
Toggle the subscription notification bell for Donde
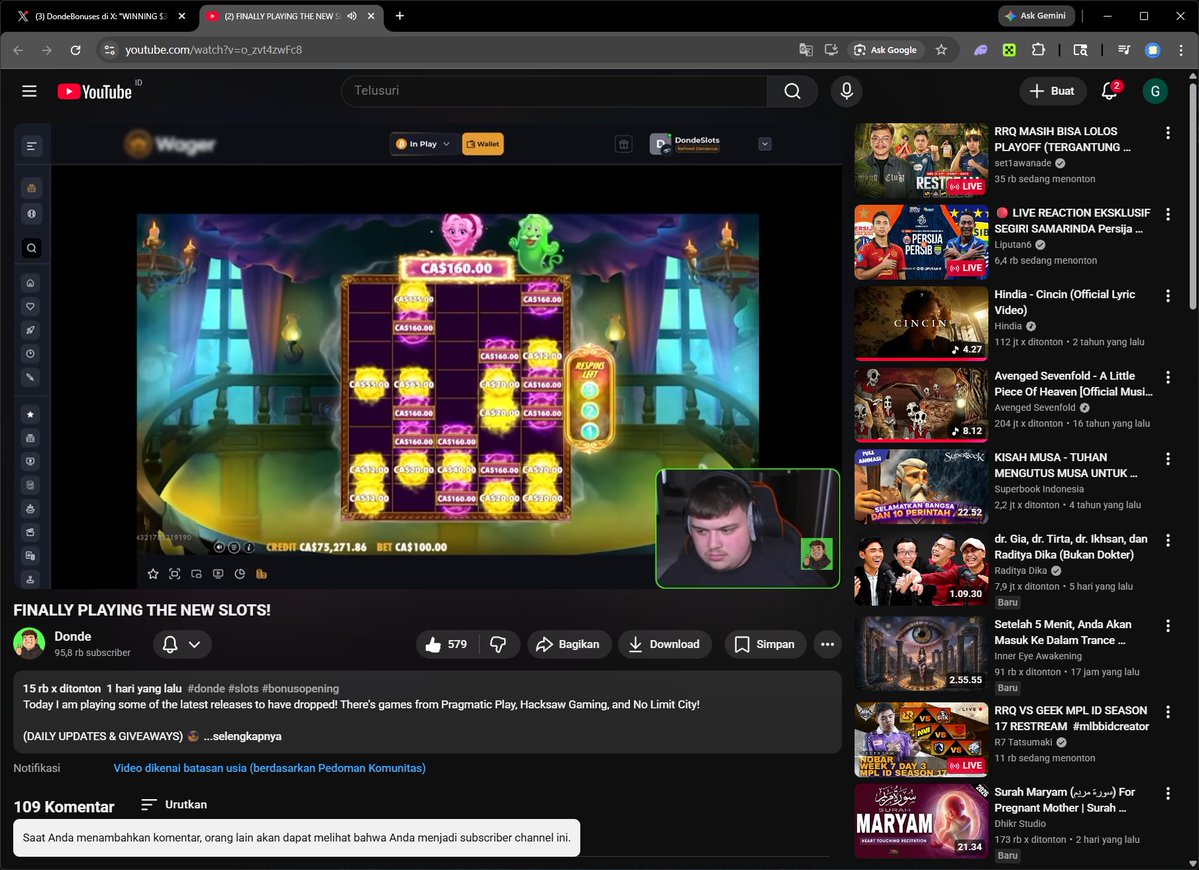170,644
